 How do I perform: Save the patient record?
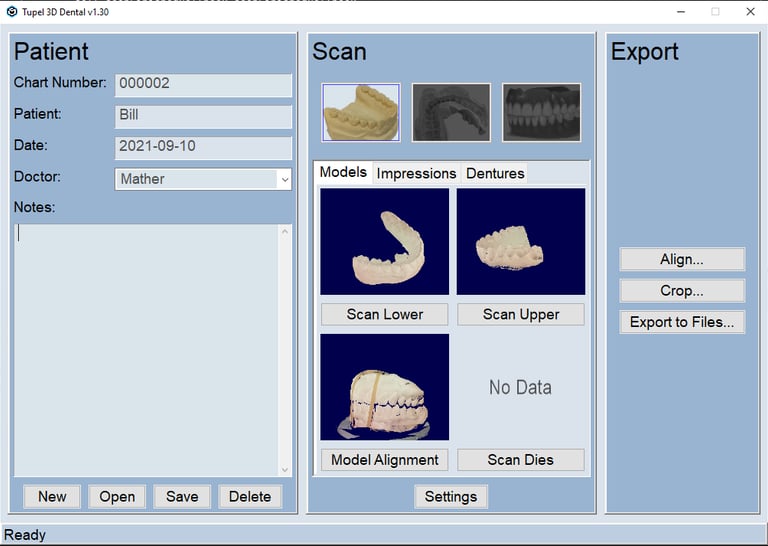(x=182, y=497)
